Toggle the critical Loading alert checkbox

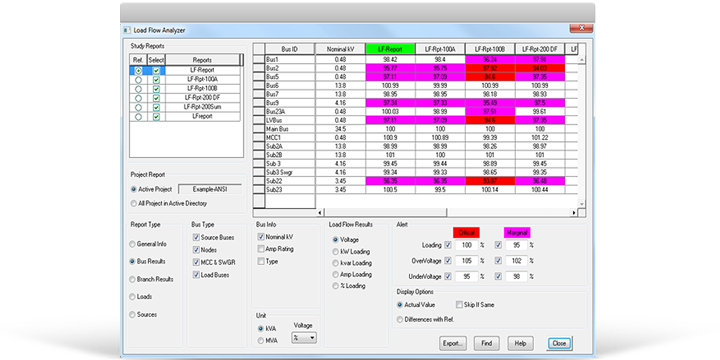point(448,245)
